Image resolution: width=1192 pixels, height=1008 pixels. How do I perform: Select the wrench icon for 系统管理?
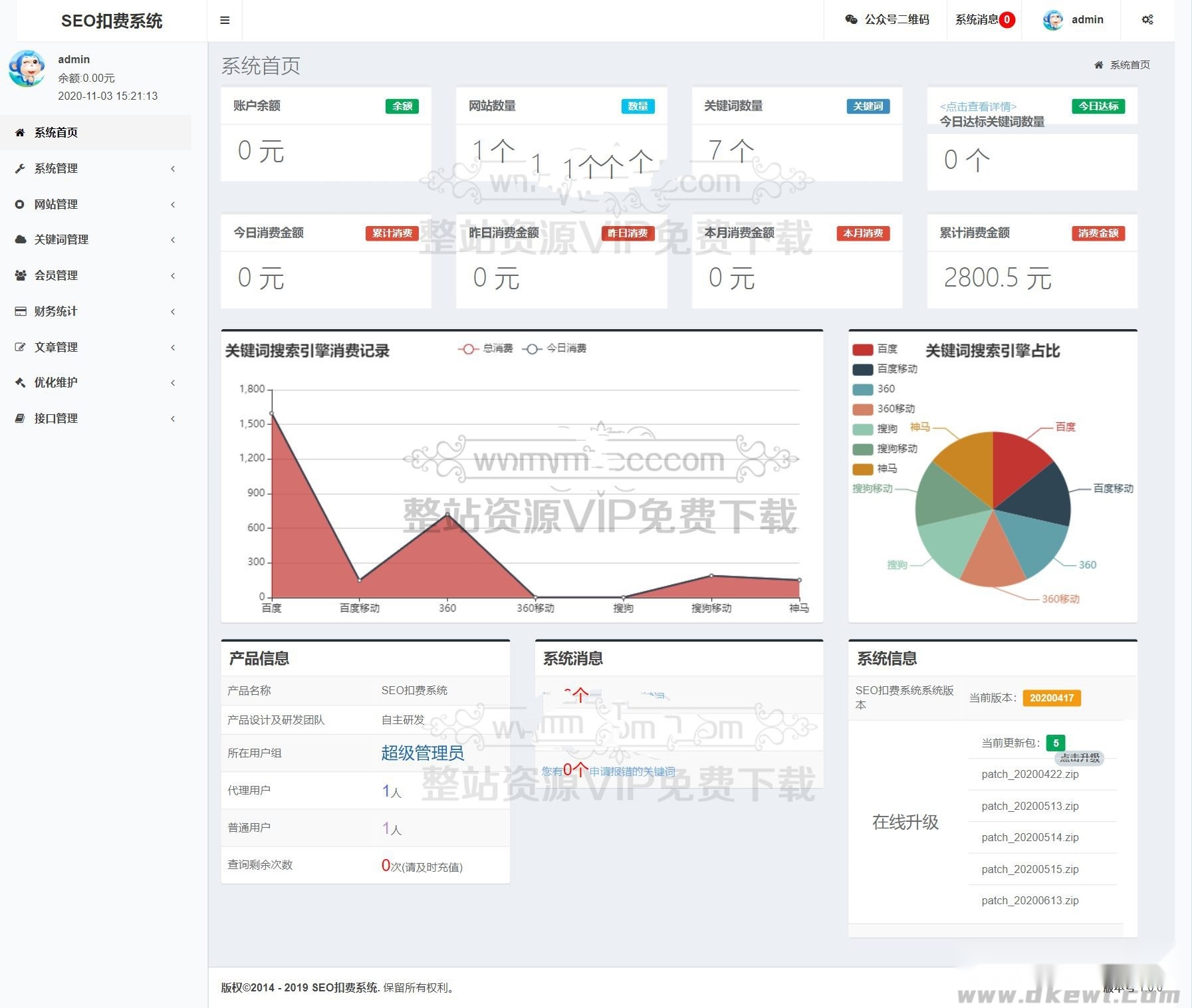click(19, 168)
